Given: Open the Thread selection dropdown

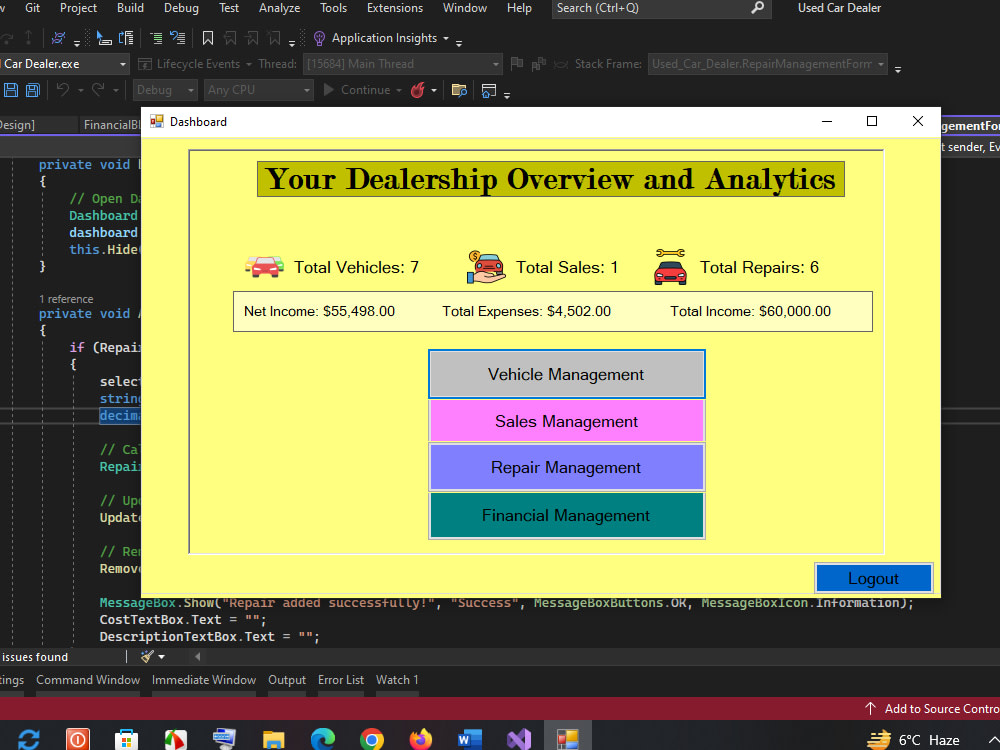Looking at the screenshot, I should point(495,63).
